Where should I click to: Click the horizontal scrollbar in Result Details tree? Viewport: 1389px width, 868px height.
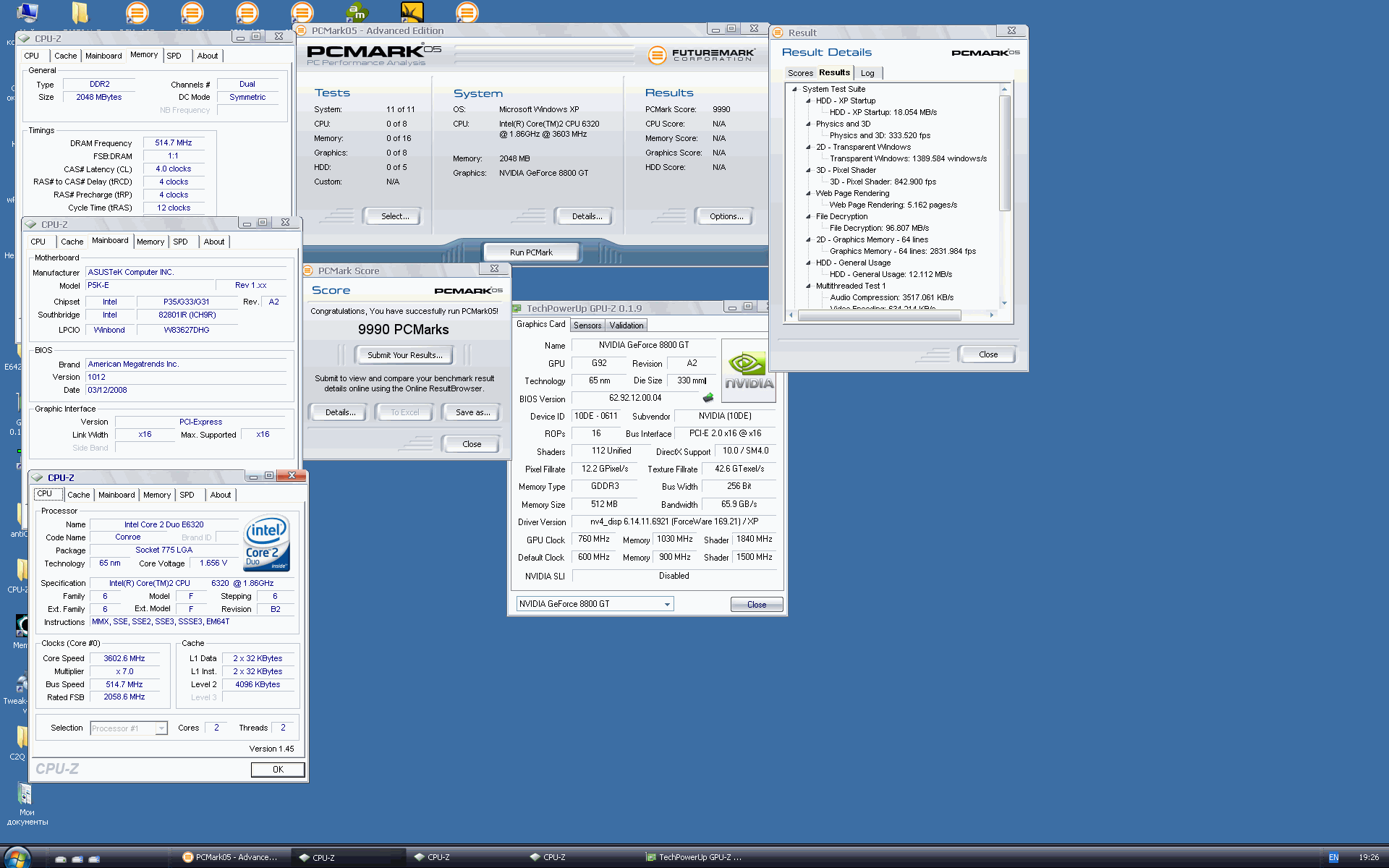tap(879, 315)
